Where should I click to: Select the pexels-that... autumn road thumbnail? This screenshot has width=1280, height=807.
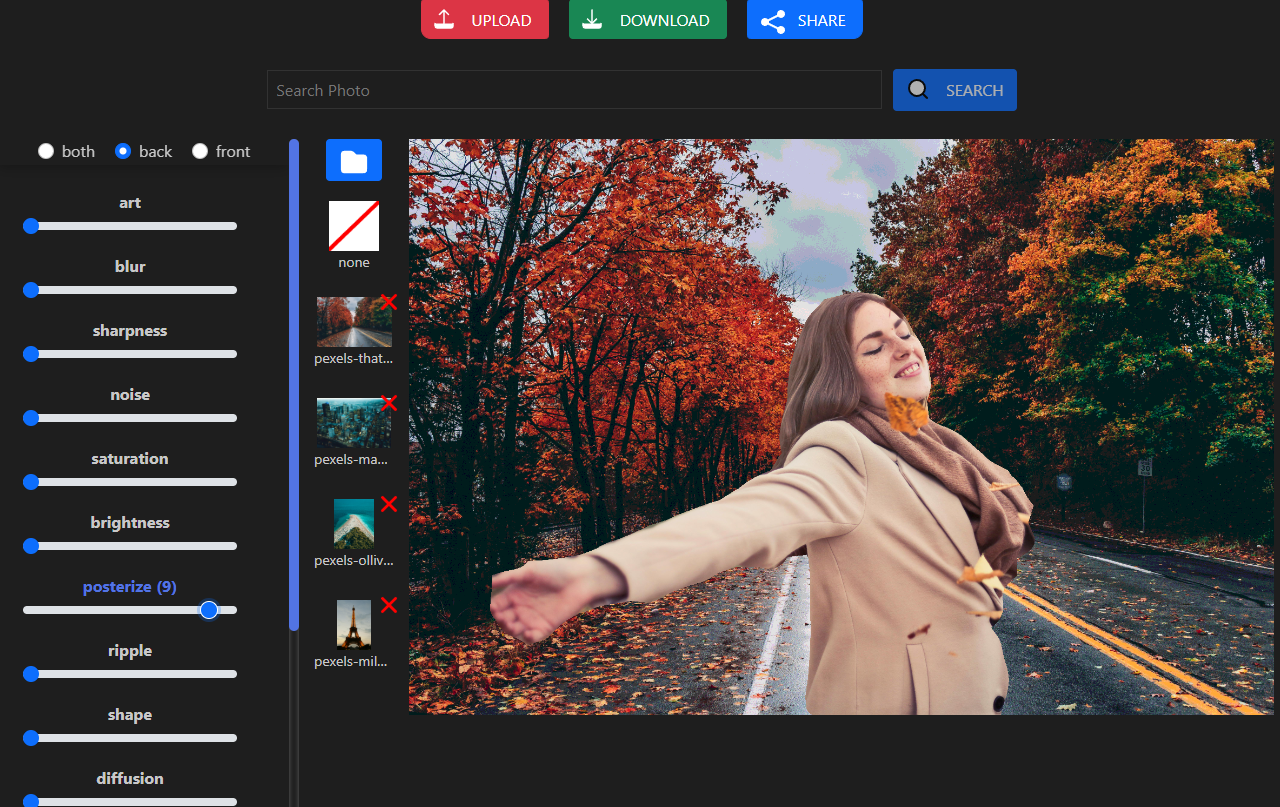[354, 322]
